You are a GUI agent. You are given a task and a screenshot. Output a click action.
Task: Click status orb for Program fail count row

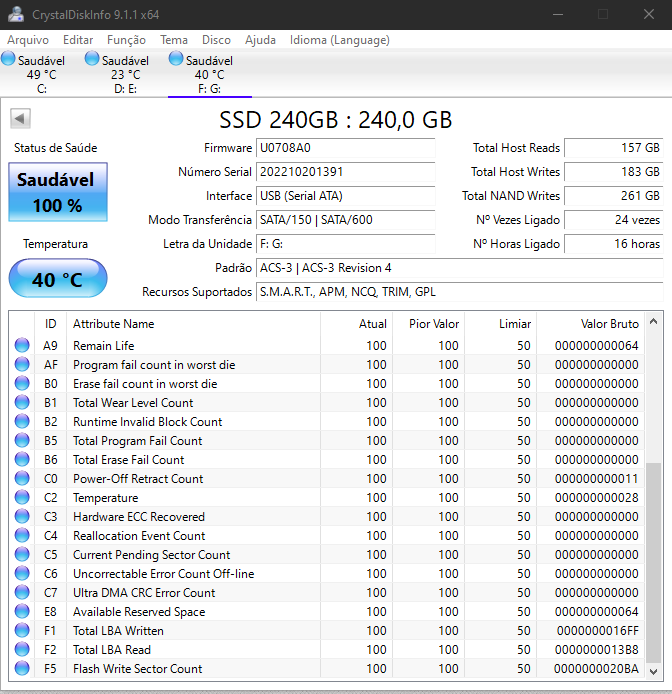coord(22,364)
